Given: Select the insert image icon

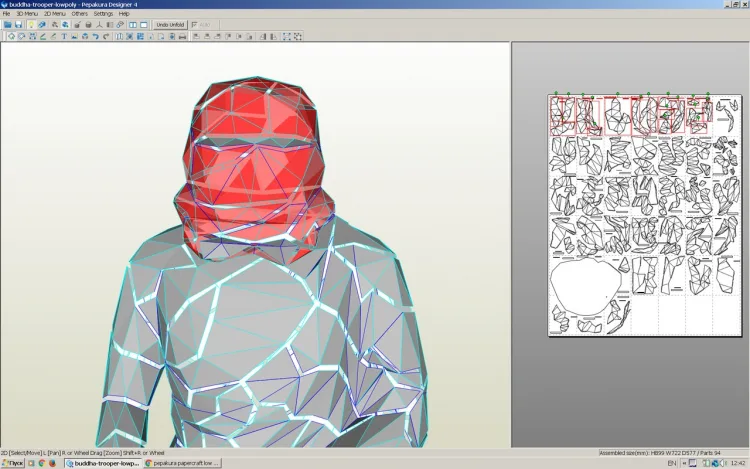Looking at the screenshot, I should 74,36.
